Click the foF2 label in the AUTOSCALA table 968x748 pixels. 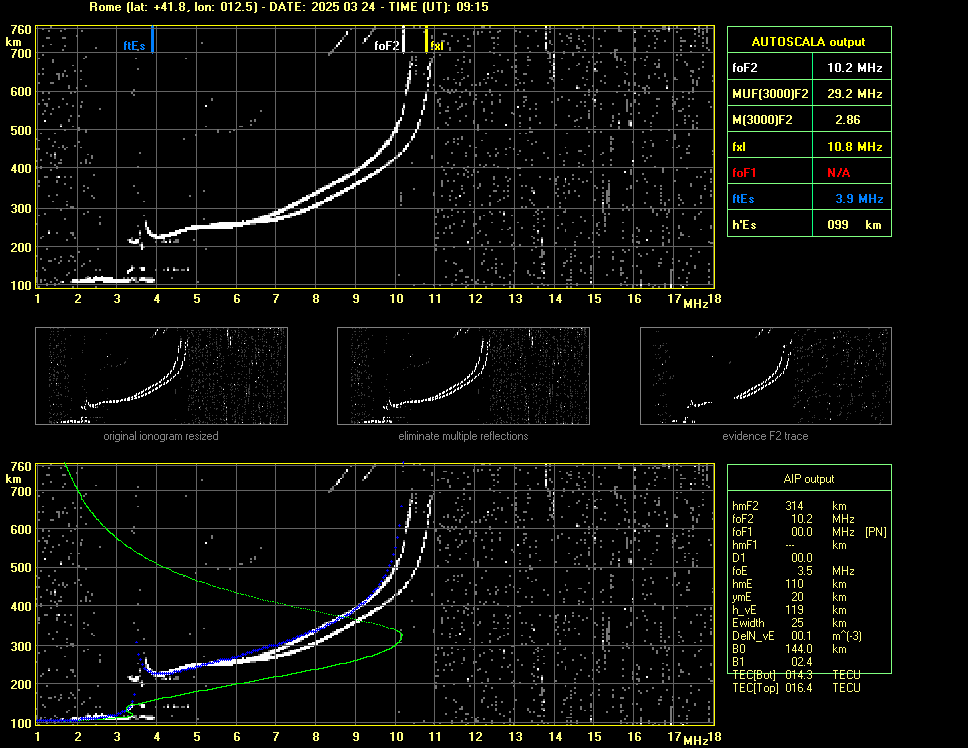745,68
